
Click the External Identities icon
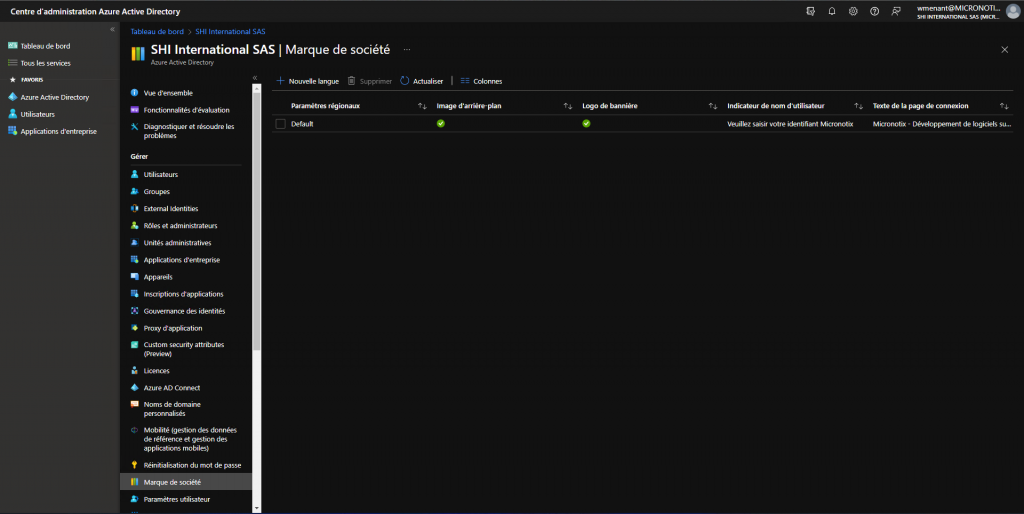pyautogui.click(x=135, y=208)
